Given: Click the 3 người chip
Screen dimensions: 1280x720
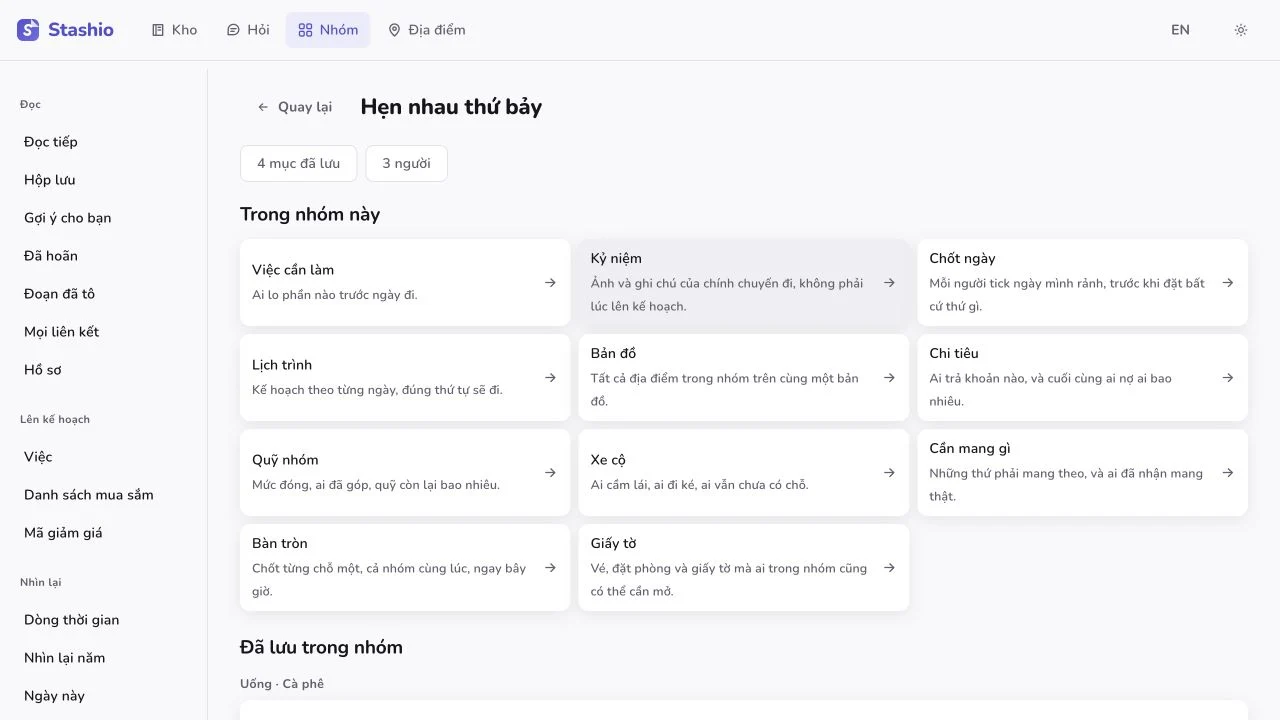Looking at the screenshot, I should [406, 163].
